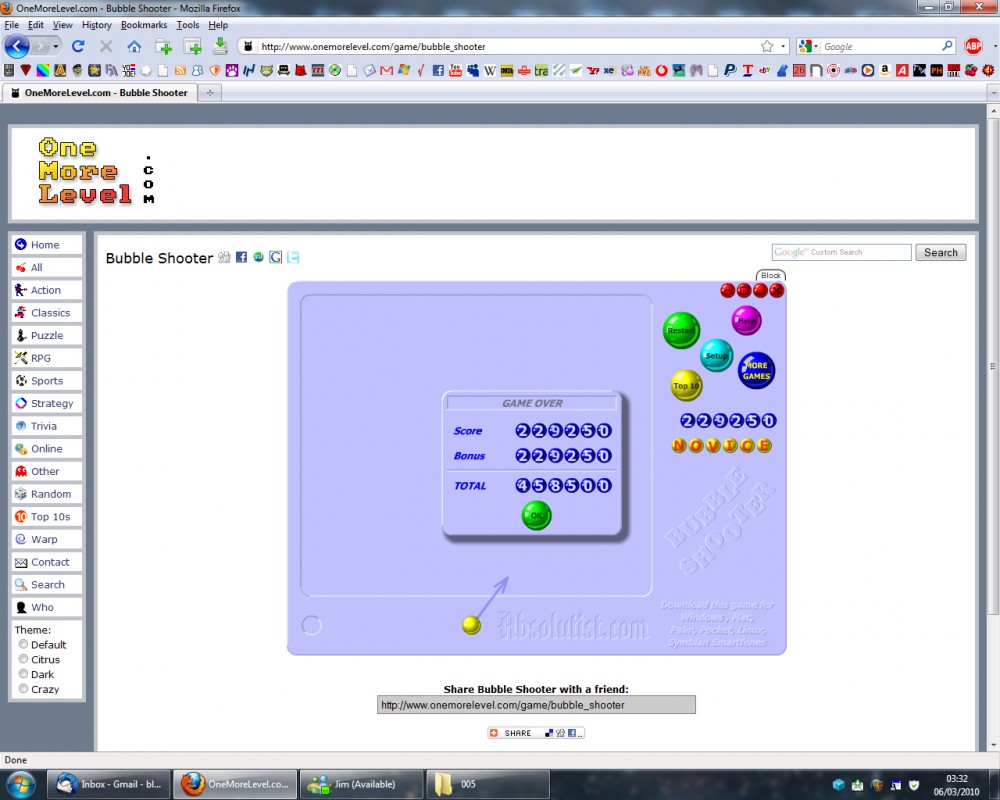1000x800 pixels.
Task: Open the Strategy games category
Action: click(47, 403)
